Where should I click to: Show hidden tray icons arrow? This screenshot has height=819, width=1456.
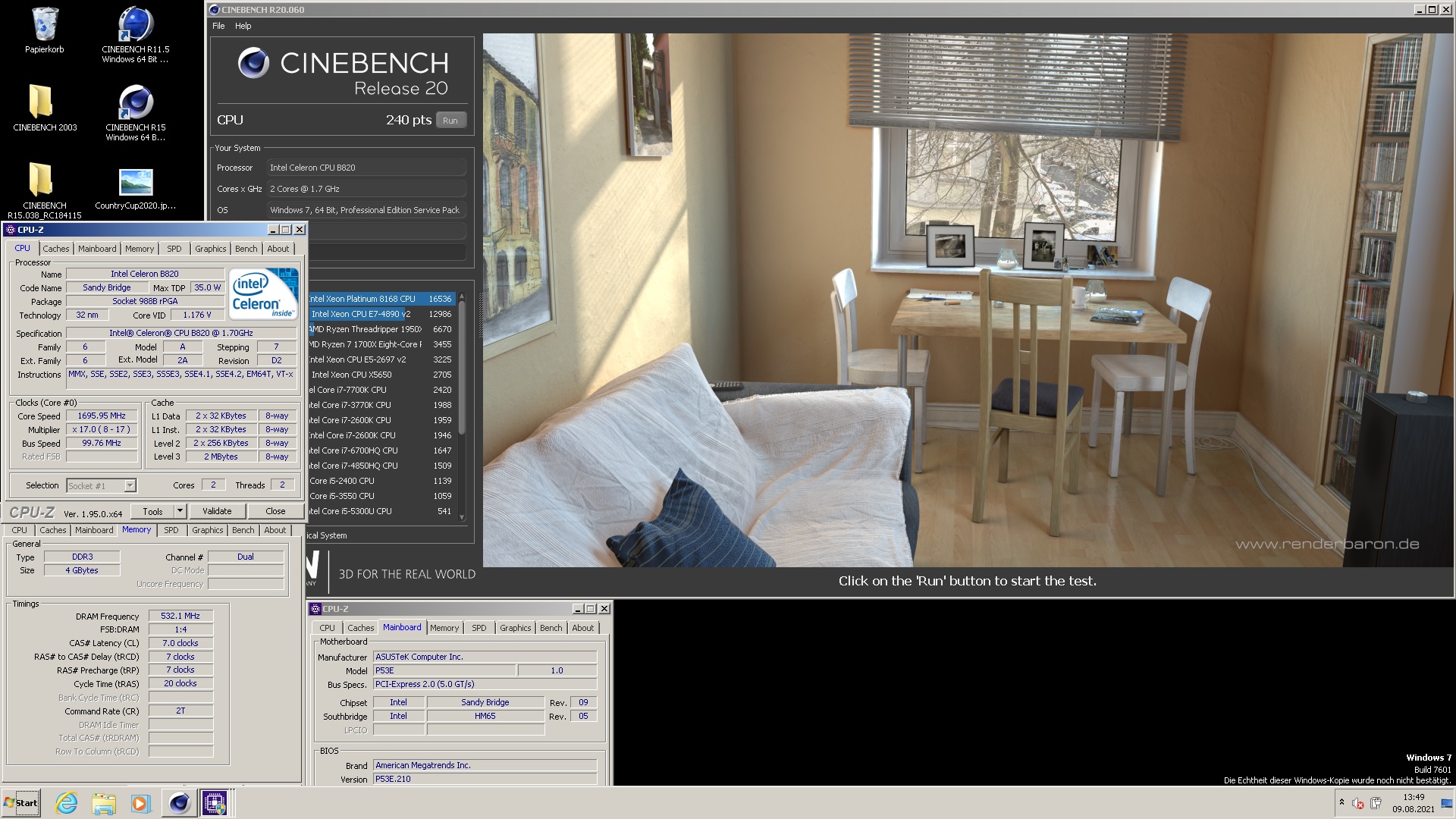[1341, 802]
